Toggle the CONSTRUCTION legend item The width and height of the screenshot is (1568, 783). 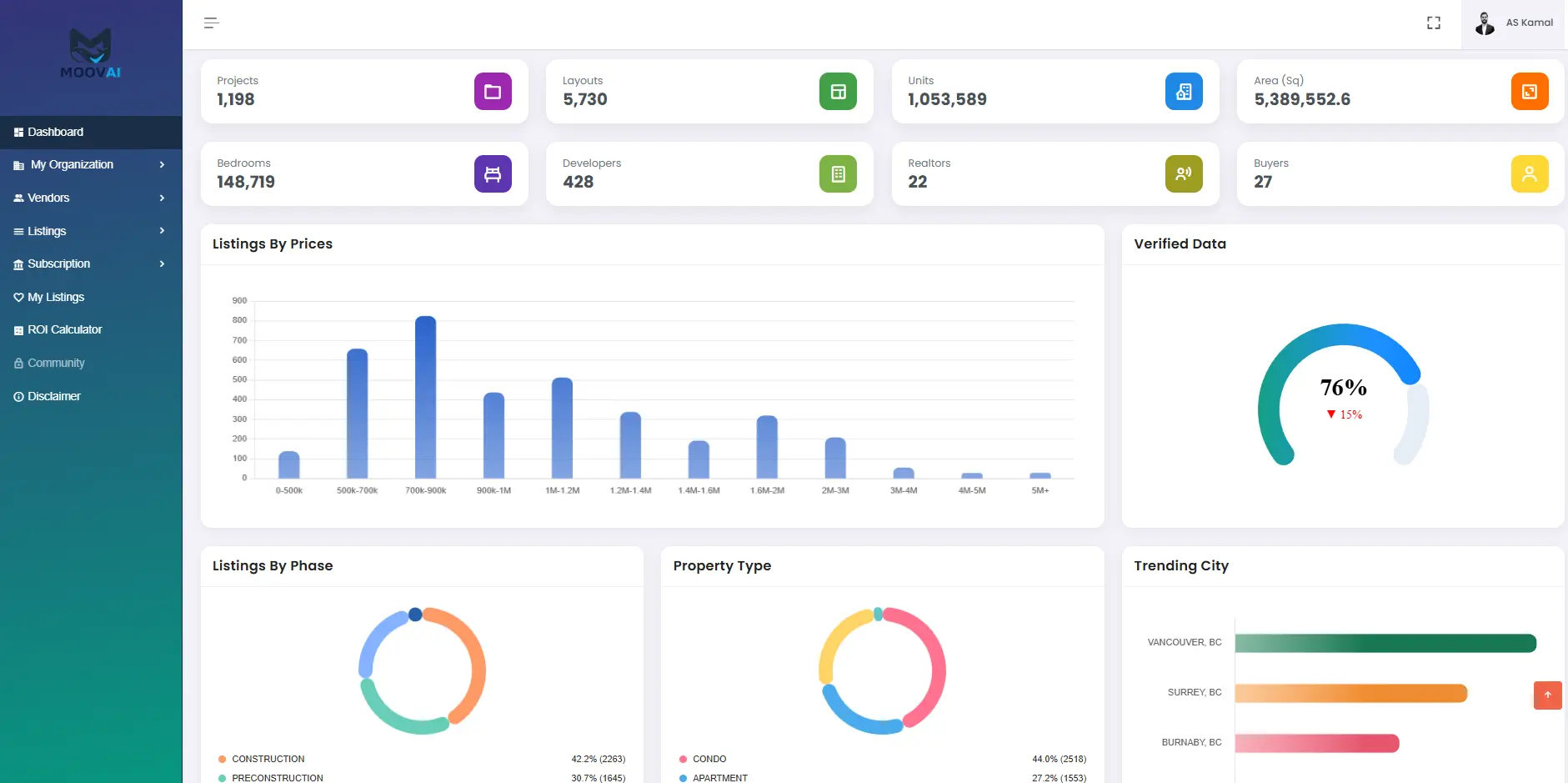point(268,759)
